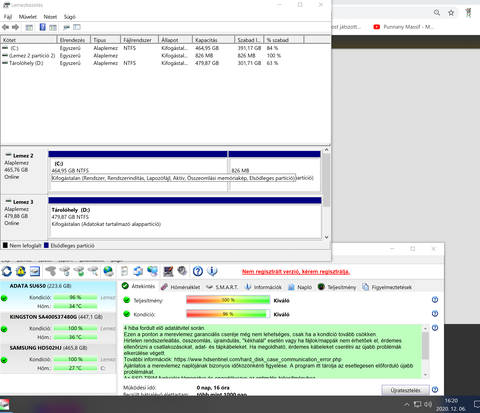Click the Újratesztelés button
The image size is (480, 413).
point(405,390)
